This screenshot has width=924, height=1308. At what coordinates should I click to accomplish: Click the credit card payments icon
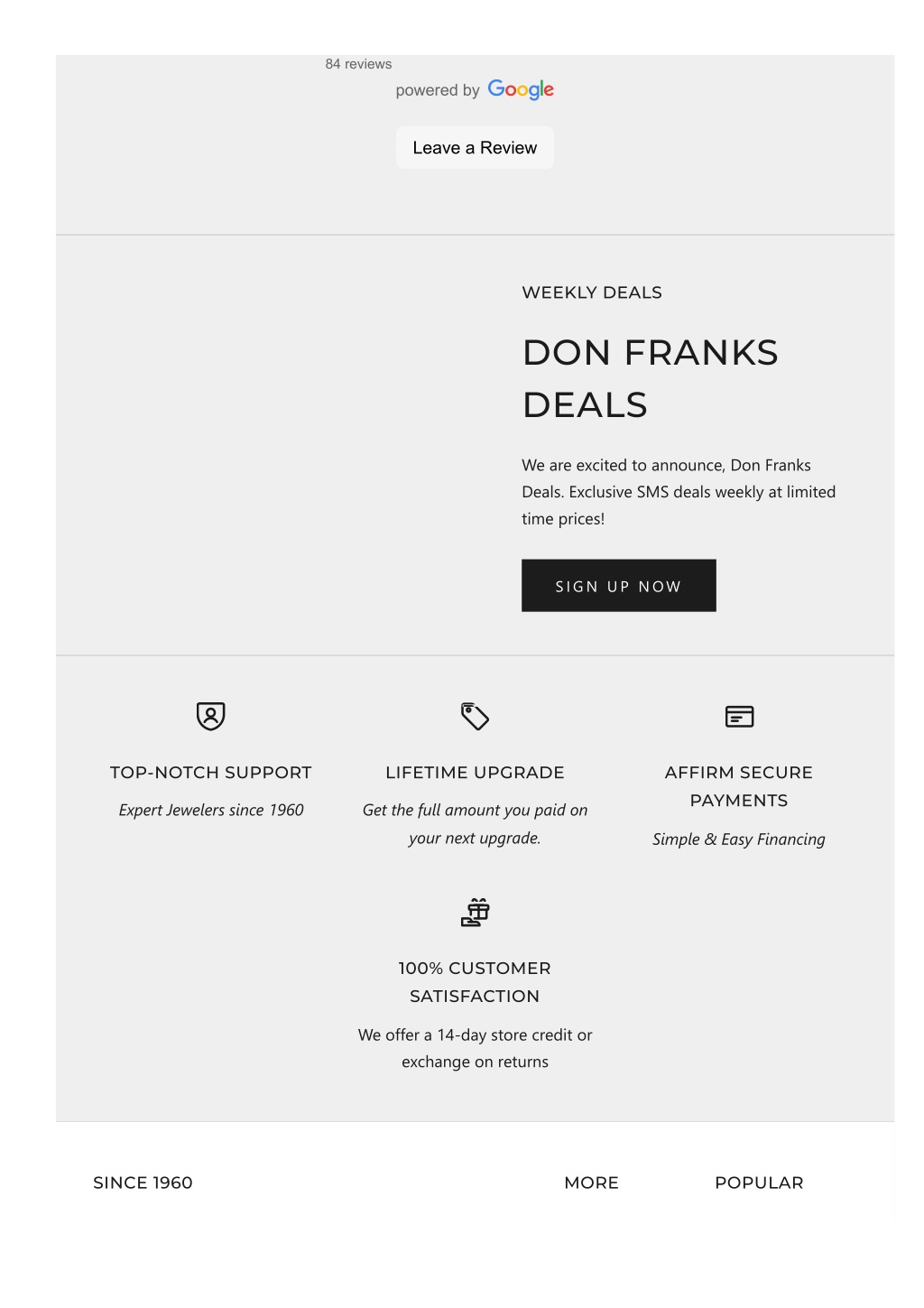(739, 716)
